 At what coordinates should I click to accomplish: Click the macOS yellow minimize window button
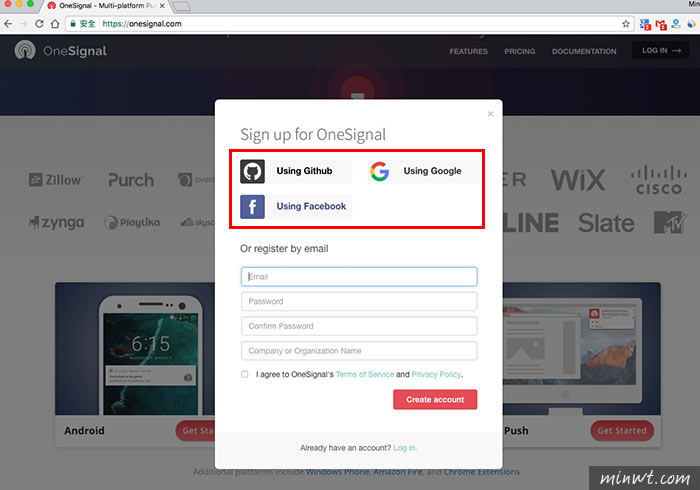click(x=19, y=3)
